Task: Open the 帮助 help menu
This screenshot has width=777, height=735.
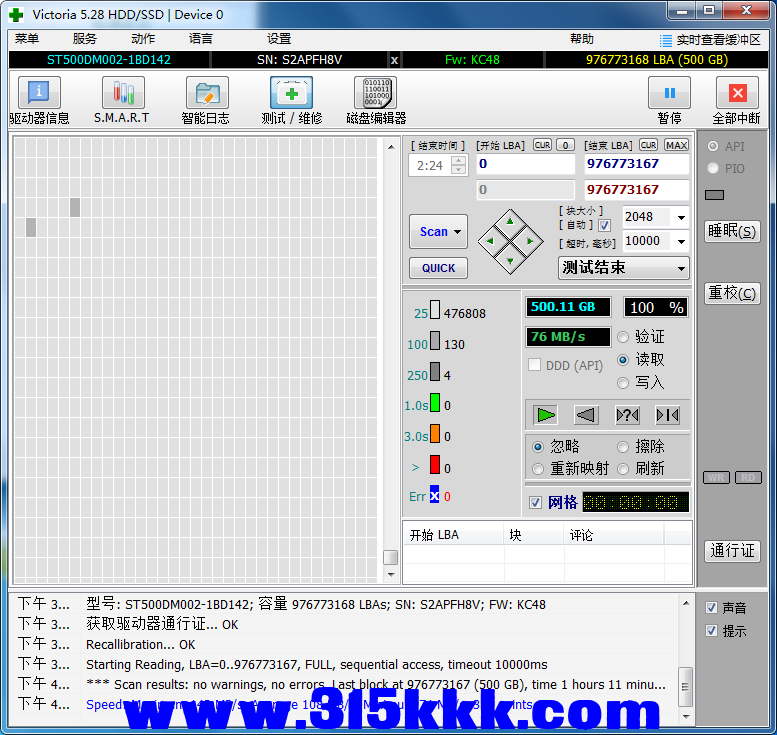Action: pyautogui.click(x=582, y=39)
